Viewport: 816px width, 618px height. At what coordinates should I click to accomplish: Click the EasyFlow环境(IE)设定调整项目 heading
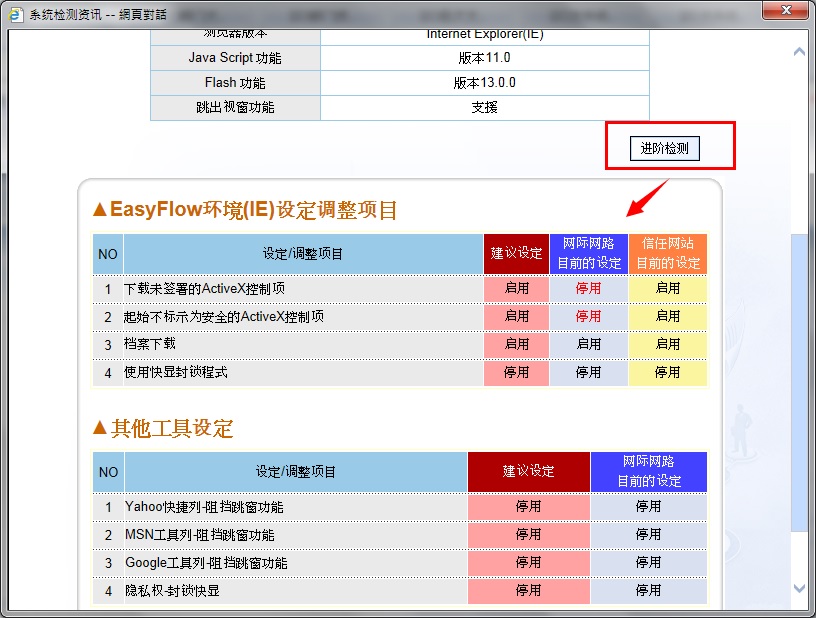coord(245,210)
